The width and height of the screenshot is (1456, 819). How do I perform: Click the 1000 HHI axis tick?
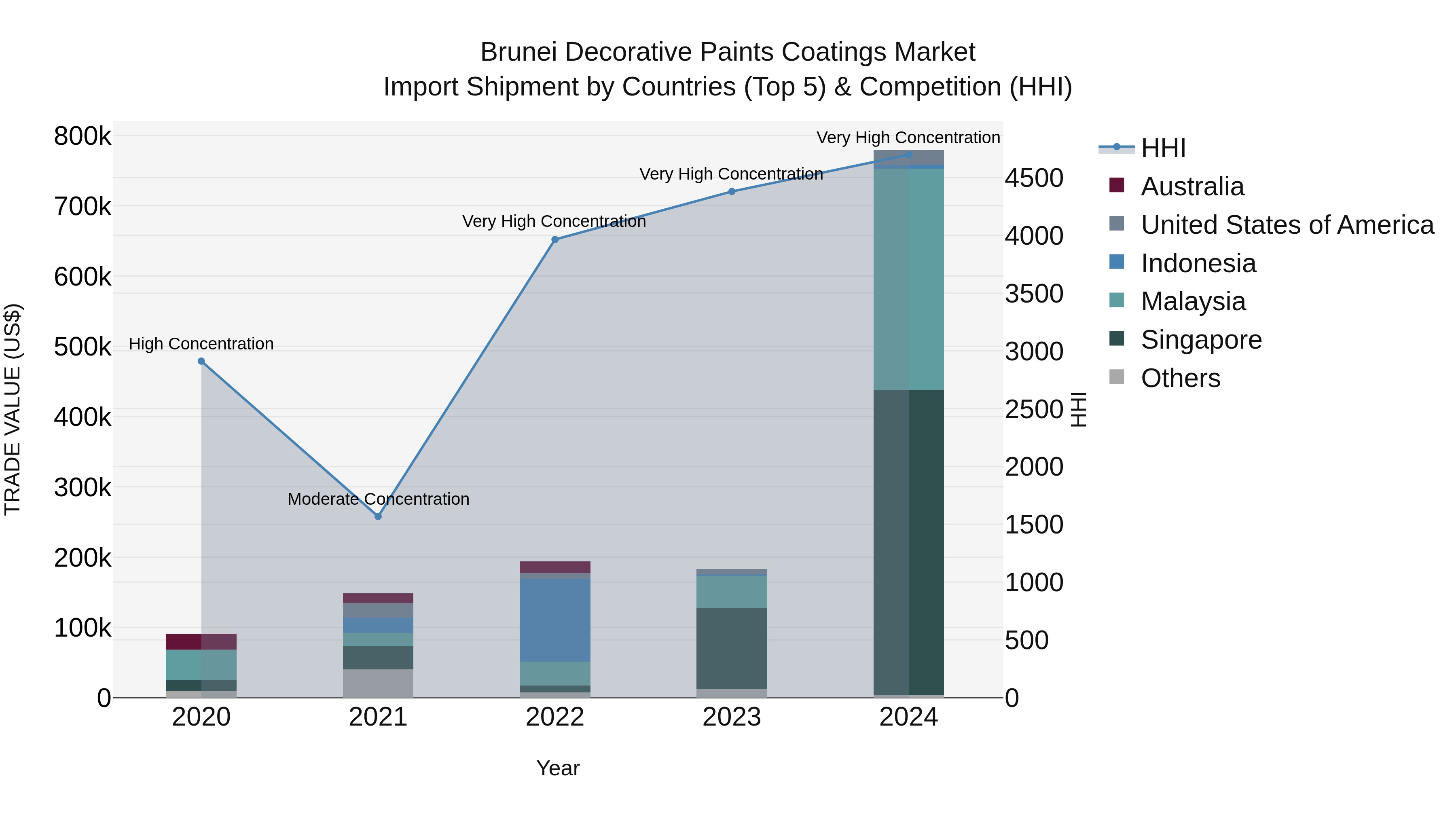[1034, 583]
